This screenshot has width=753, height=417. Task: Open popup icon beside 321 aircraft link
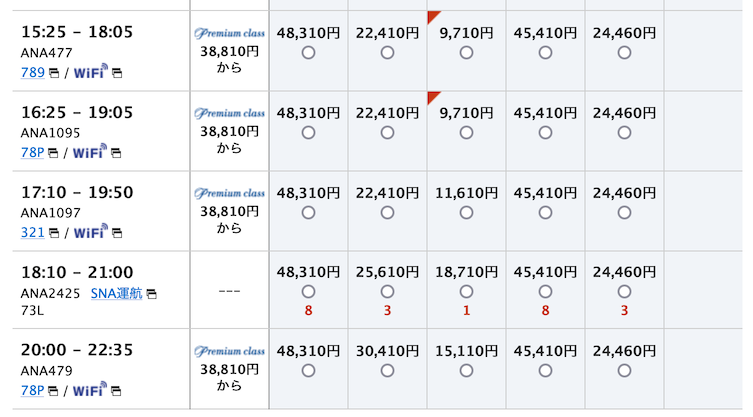pos(54,233)
